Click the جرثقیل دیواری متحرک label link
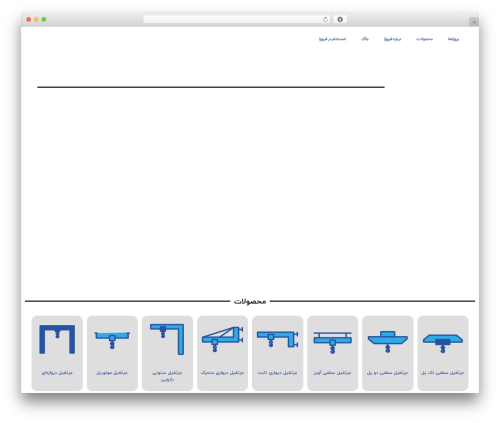500x423 pixels. point(222,373)
